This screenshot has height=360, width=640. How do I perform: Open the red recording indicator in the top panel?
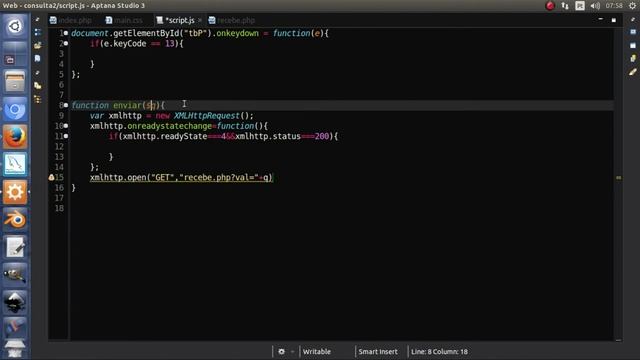point(550,6)
